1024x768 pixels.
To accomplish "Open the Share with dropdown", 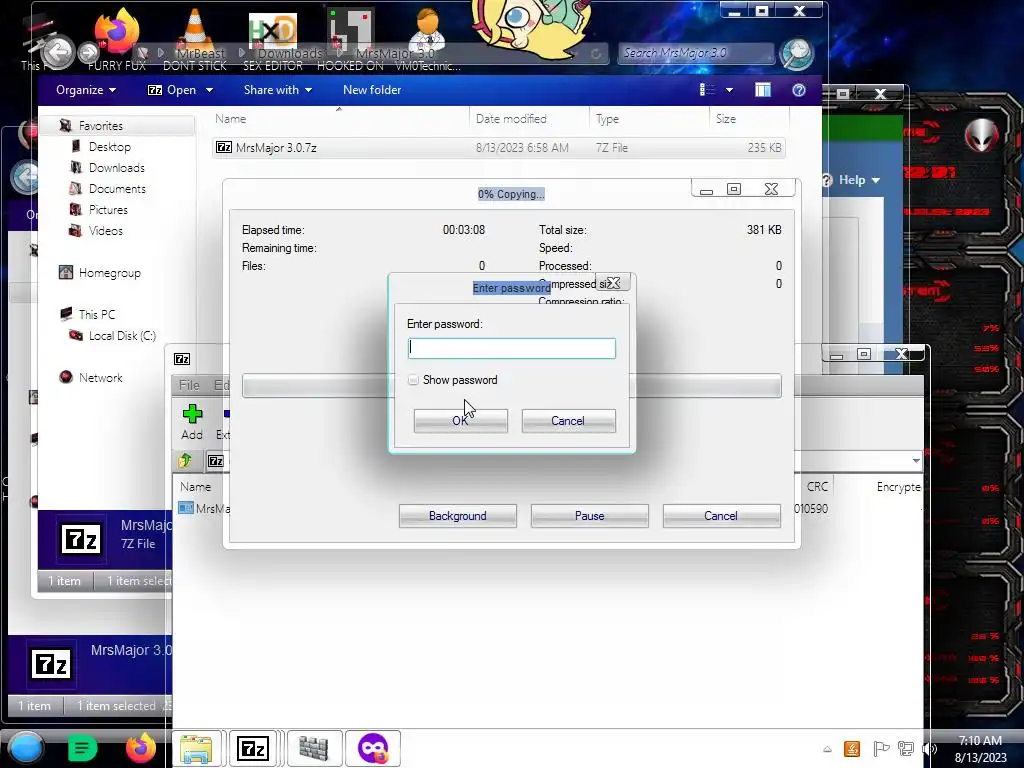I will click(x=278, y=90).
